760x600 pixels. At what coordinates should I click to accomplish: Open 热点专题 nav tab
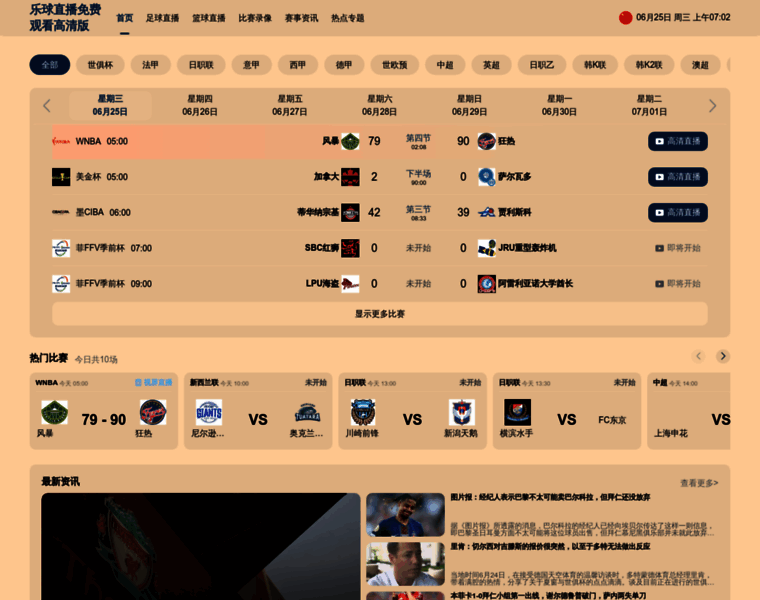348,18
